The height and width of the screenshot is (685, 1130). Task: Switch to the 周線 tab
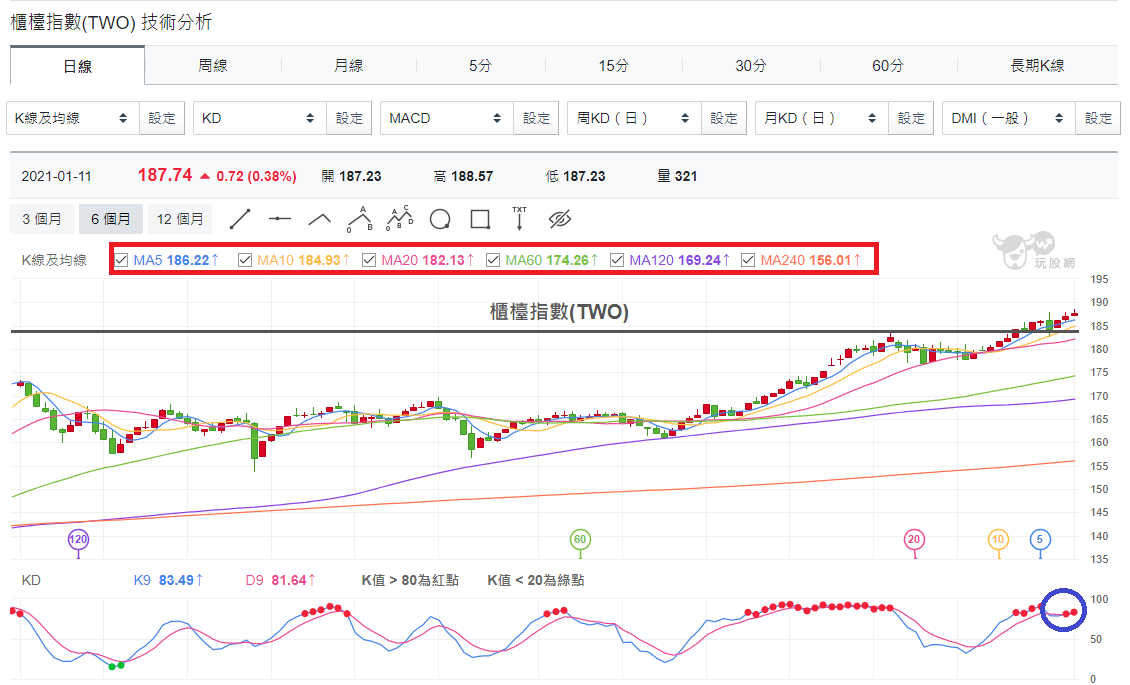pos(213,66)
